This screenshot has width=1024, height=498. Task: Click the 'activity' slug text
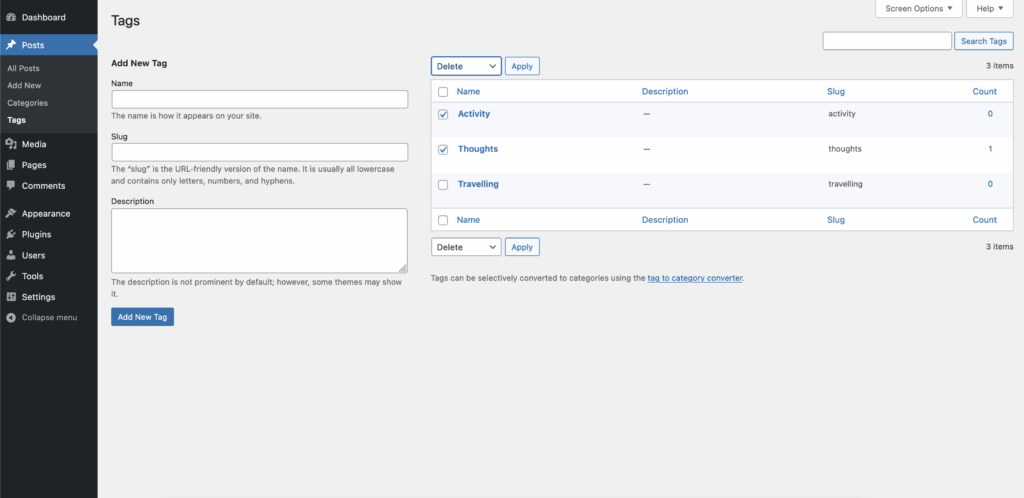(x=842, y=114)
